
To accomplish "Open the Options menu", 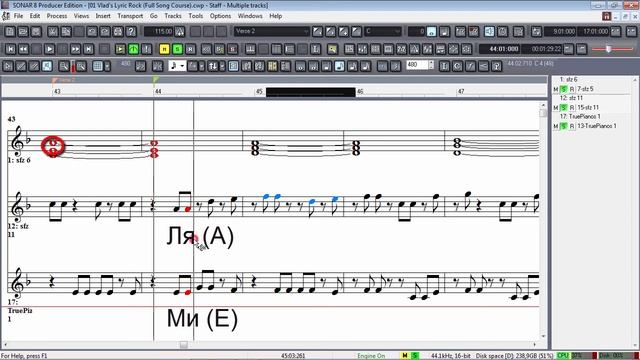I will tap(220, 16).
